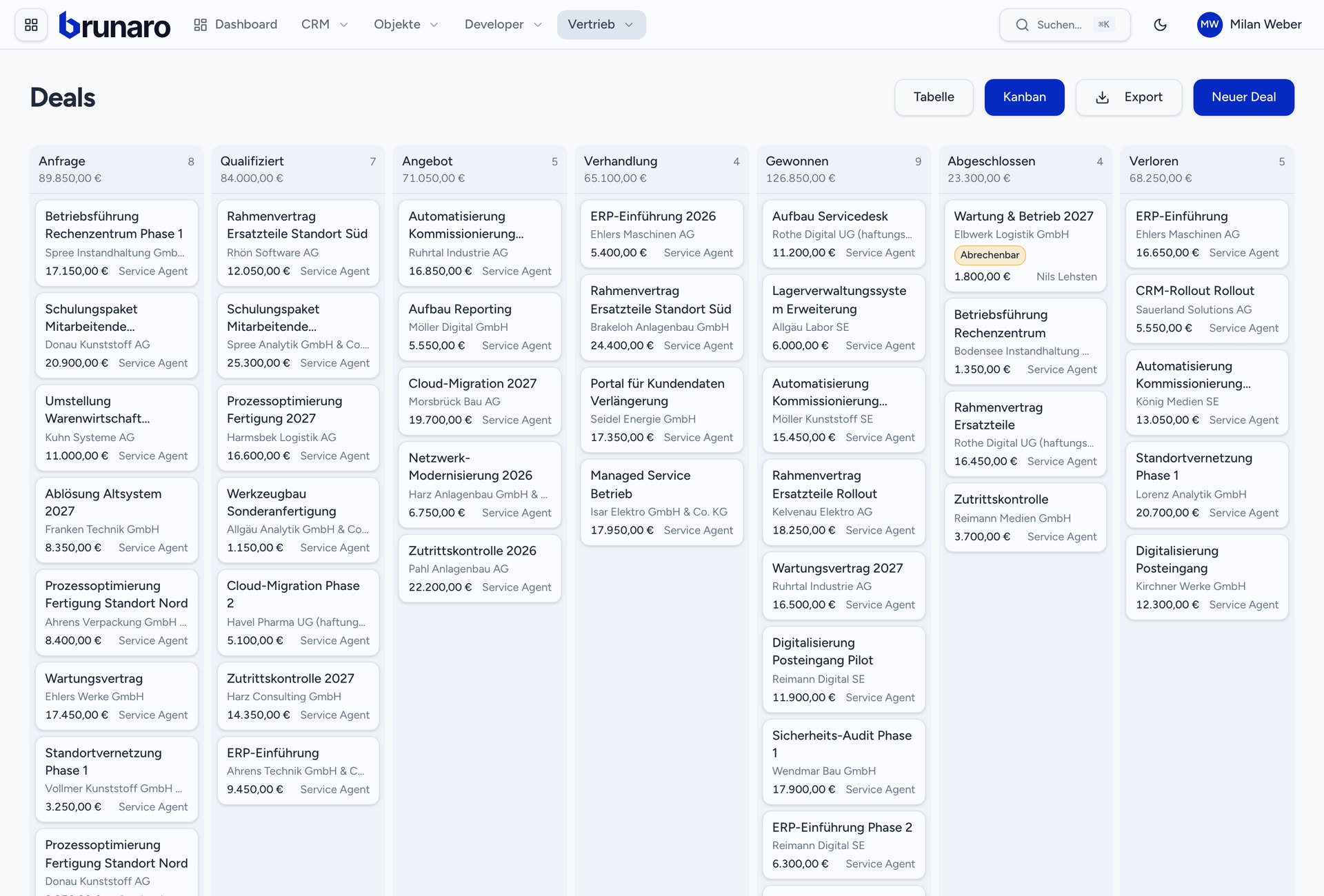
Task: Open the Dashboard menu item
Action: pos(235,25)
